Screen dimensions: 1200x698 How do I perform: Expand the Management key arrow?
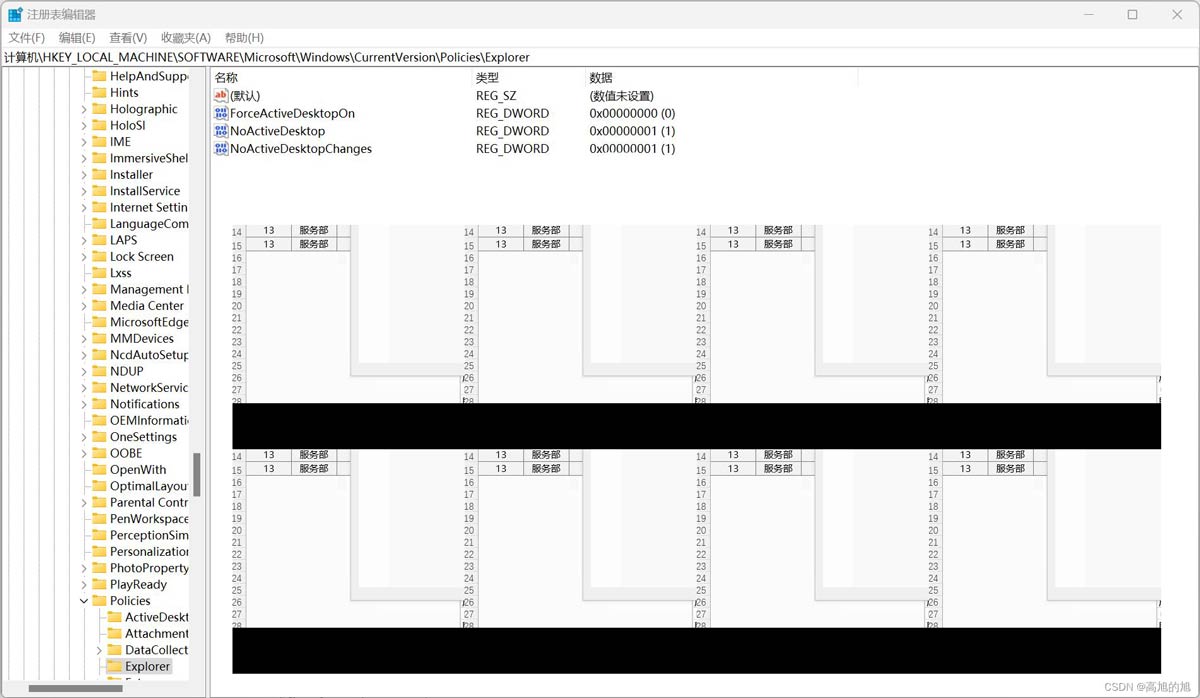[84, 290]
